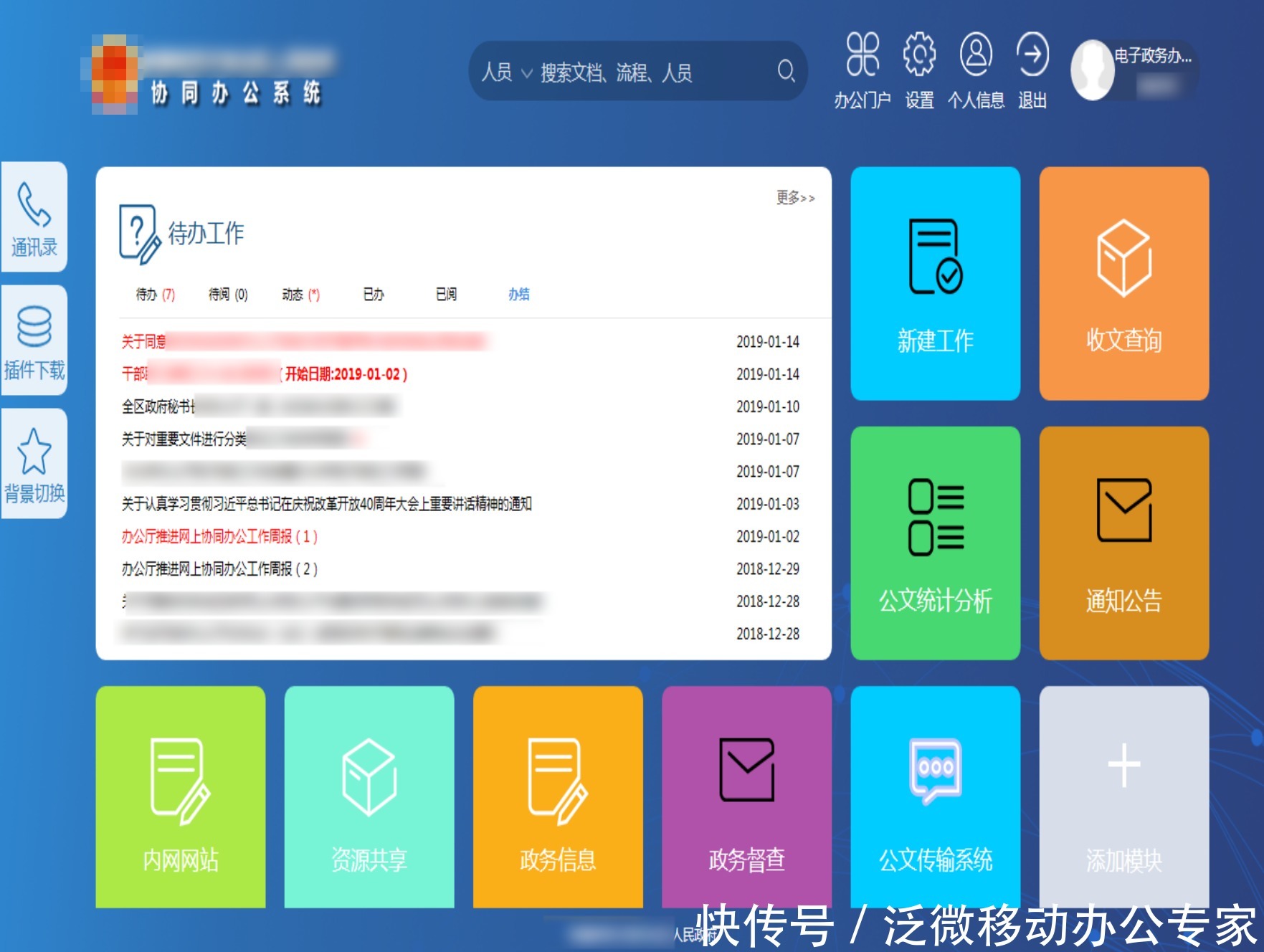Open the red item starting with 关于同意
The height and width of the screenshot is (952, 1264).
pos(304,342)
